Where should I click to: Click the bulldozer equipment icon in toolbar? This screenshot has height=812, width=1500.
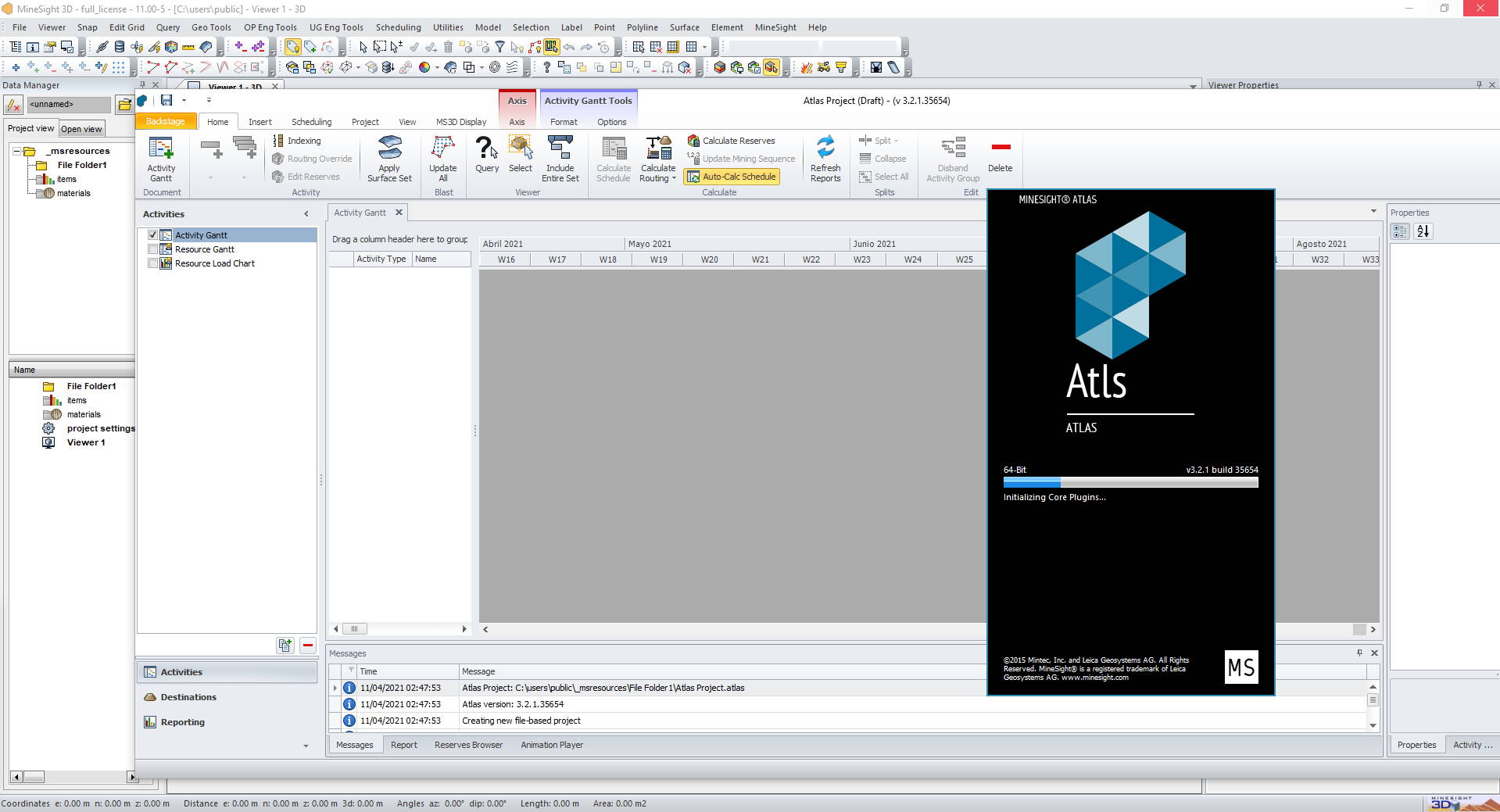coord(824,67)
